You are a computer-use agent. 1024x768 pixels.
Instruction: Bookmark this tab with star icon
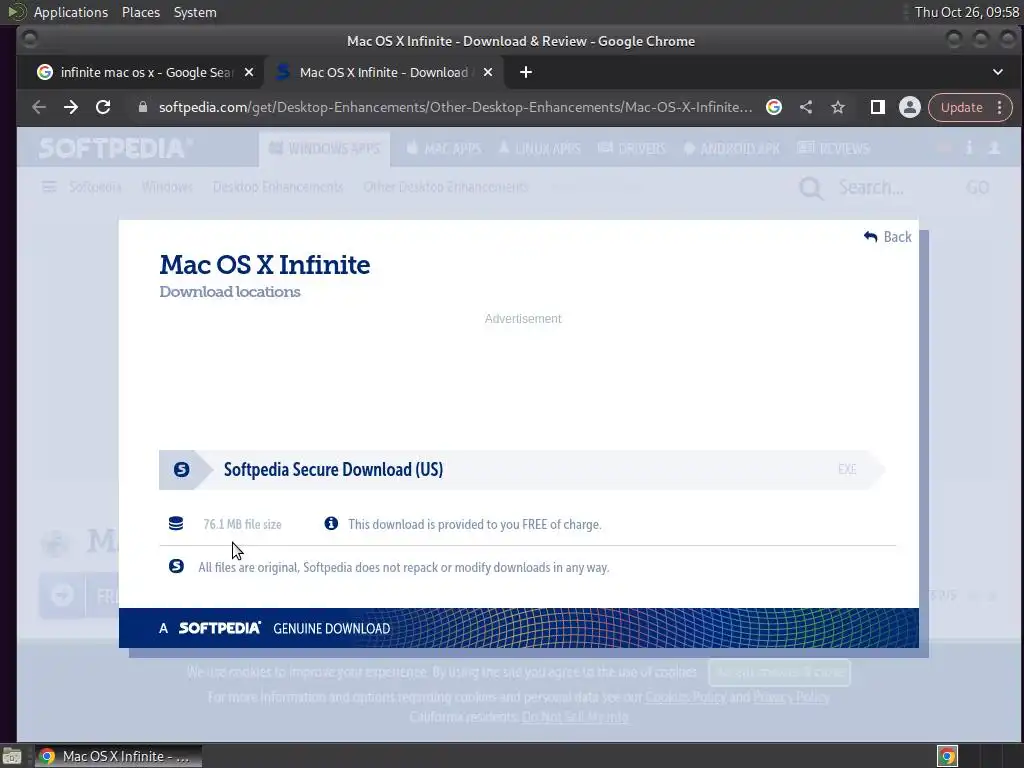click(838, 107)
